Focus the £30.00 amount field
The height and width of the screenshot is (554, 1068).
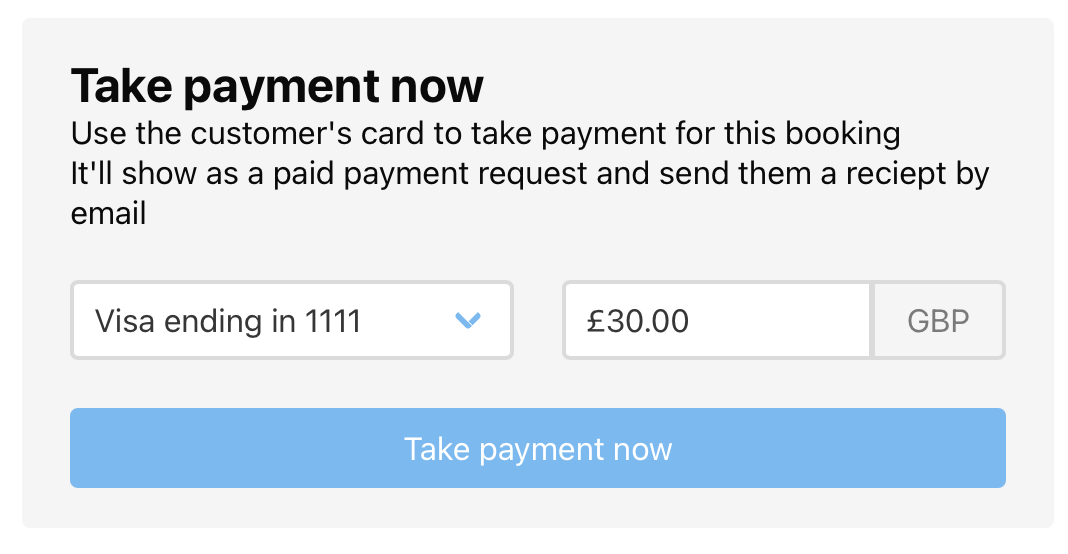click(x=717, y=320)
